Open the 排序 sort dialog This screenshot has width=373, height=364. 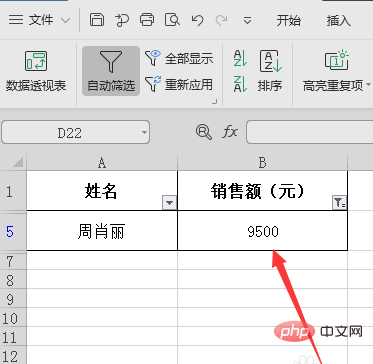point(270,71)
